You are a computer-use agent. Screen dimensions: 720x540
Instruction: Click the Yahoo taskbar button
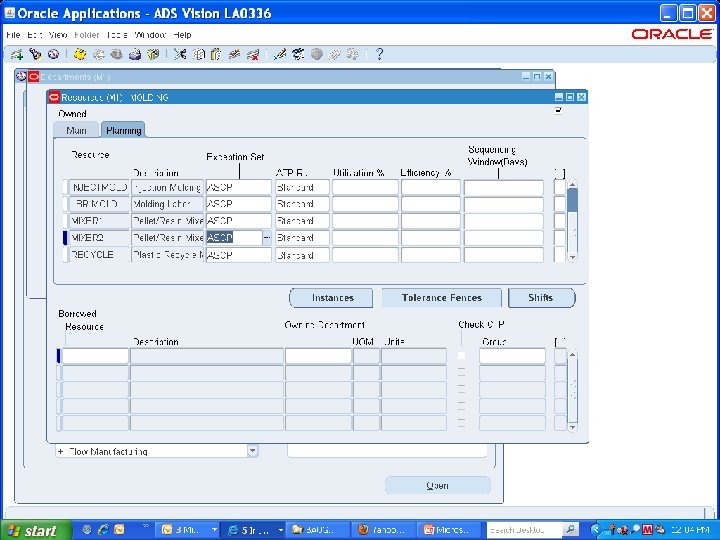point(384,530)
